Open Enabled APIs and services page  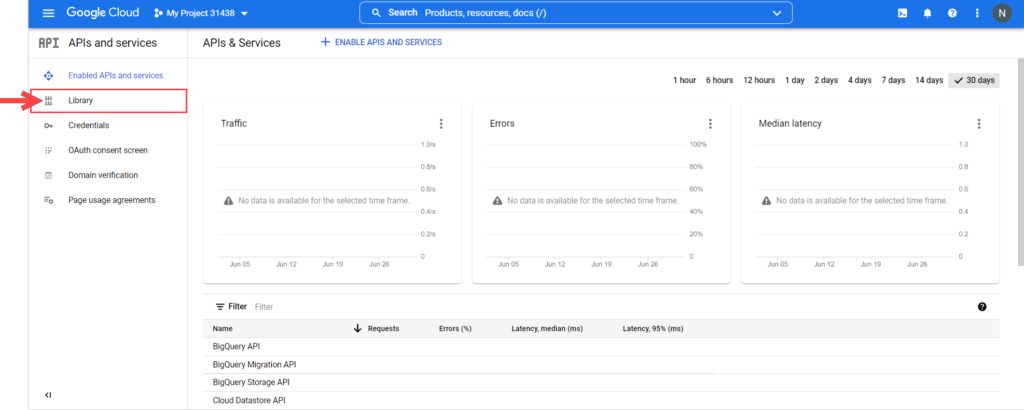tap(116, 76)
